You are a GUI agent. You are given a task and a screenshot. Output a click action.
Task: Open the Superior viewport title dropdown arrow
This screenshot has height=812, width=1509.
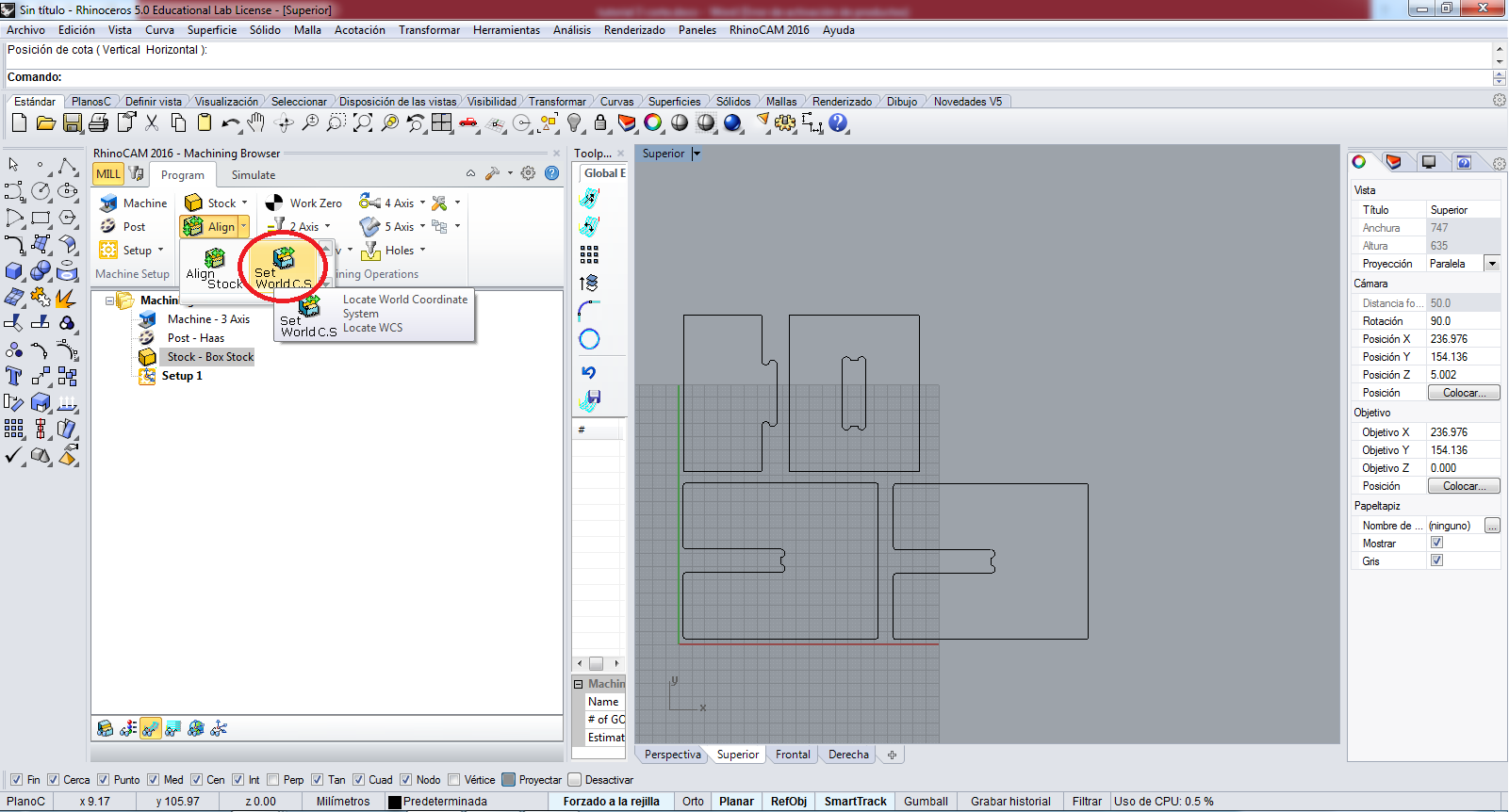click(x=697, y=154)
